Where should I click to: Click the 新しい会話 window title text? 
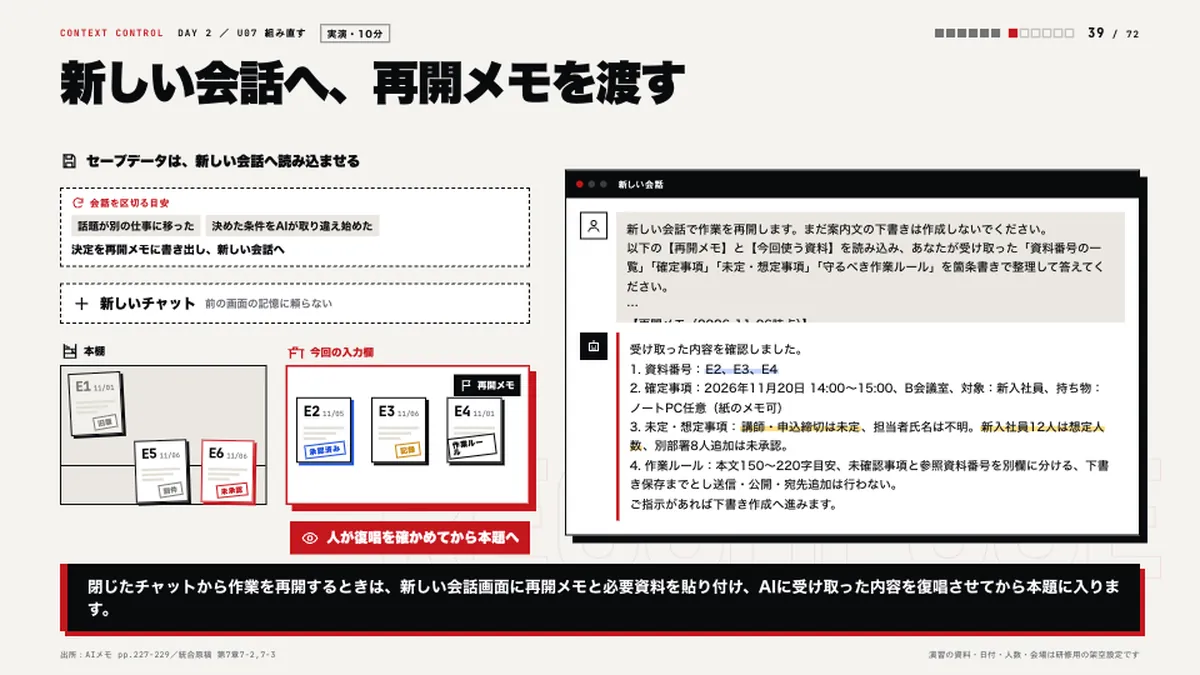pos(640,185)
